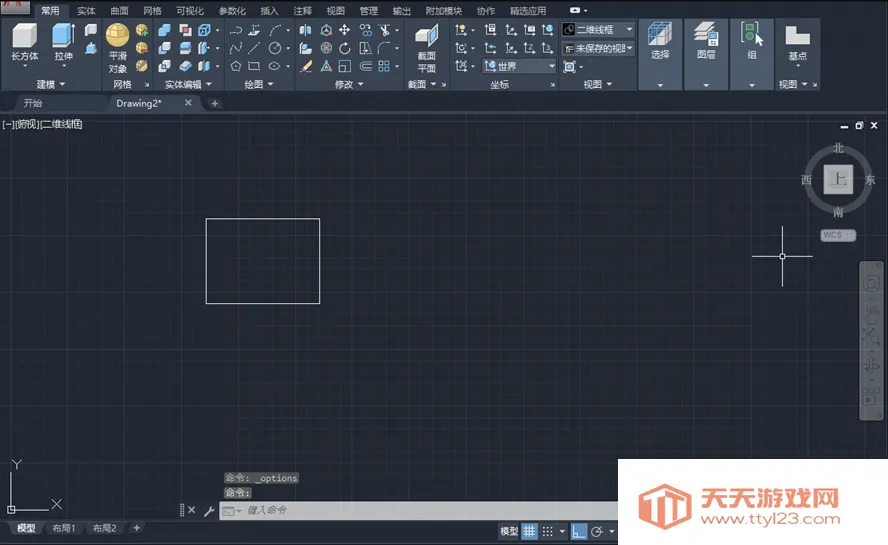This screenshot has height=545, width=888.
Task: Expand the 修改 panel flyout
Action: pos(349,84)
